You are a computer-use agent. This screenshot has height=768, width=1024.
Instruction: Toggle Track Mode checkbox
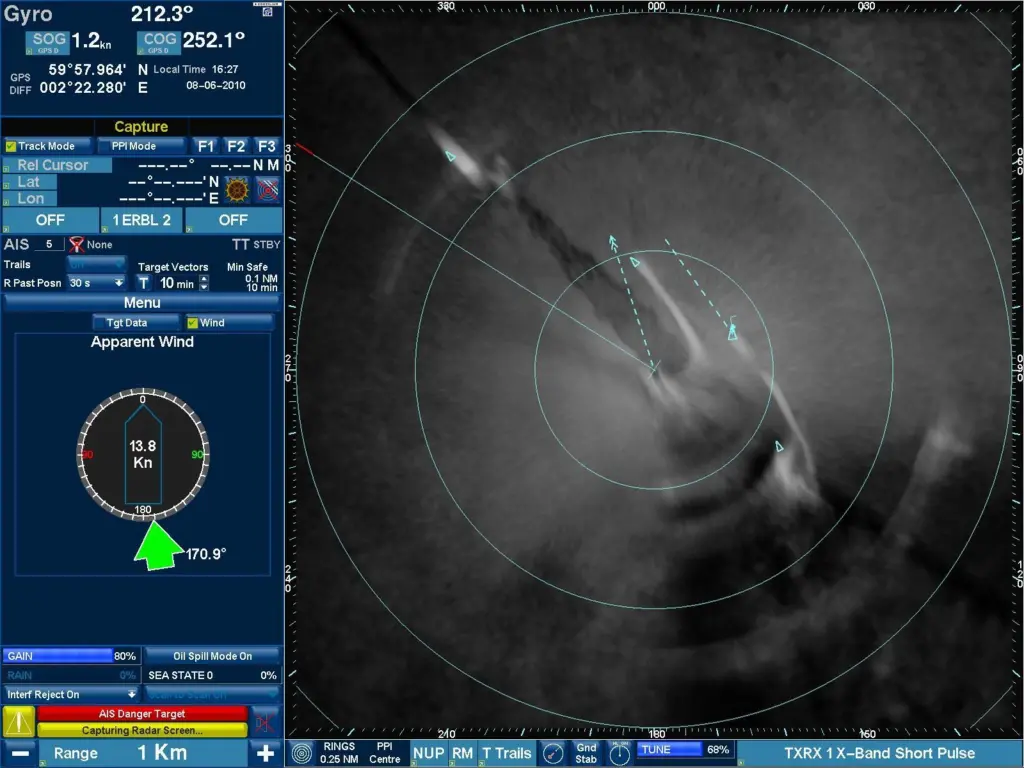pos(47,146)
